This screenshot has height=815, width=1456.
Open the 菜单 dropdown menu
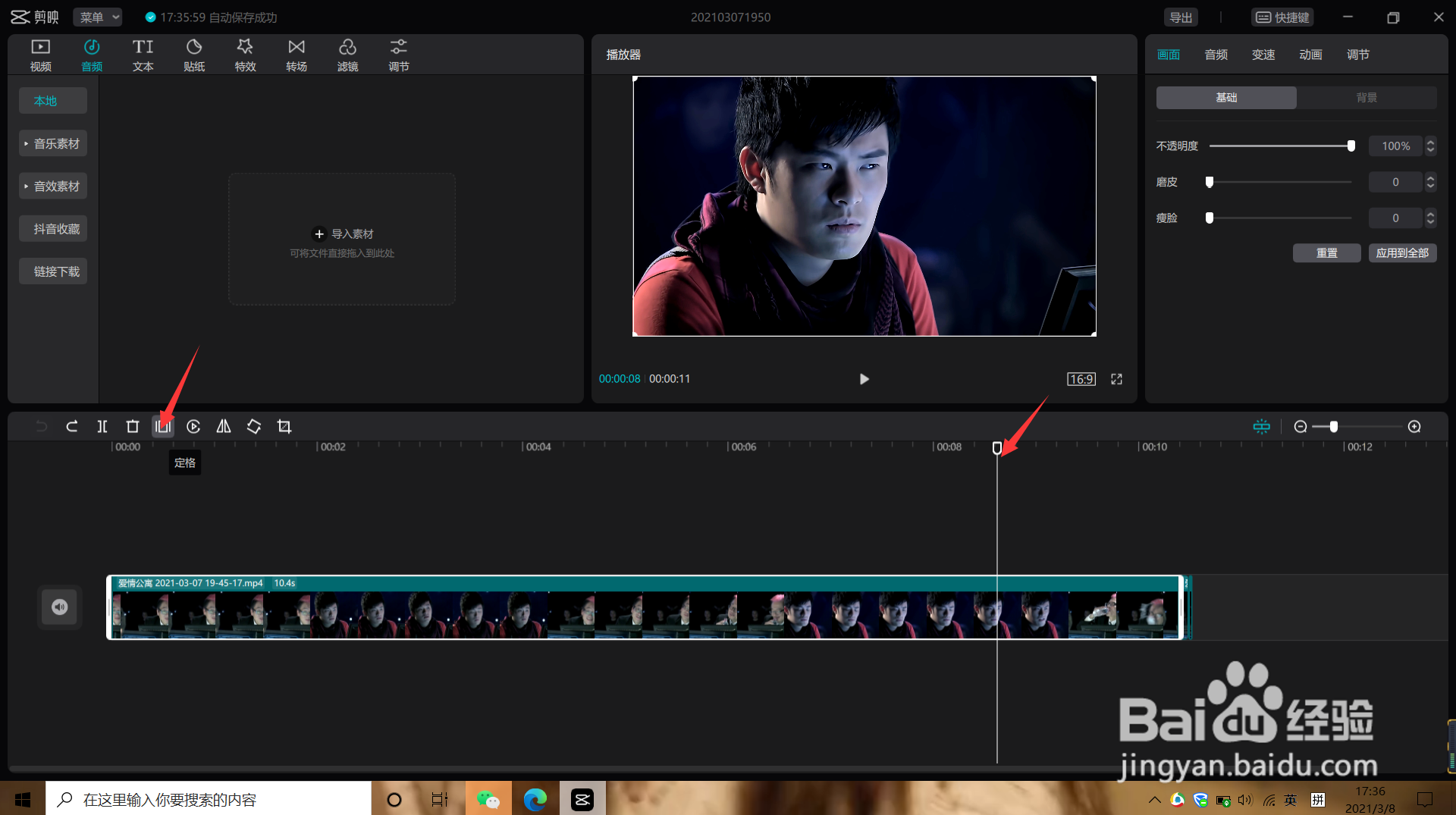coord(99,17)
